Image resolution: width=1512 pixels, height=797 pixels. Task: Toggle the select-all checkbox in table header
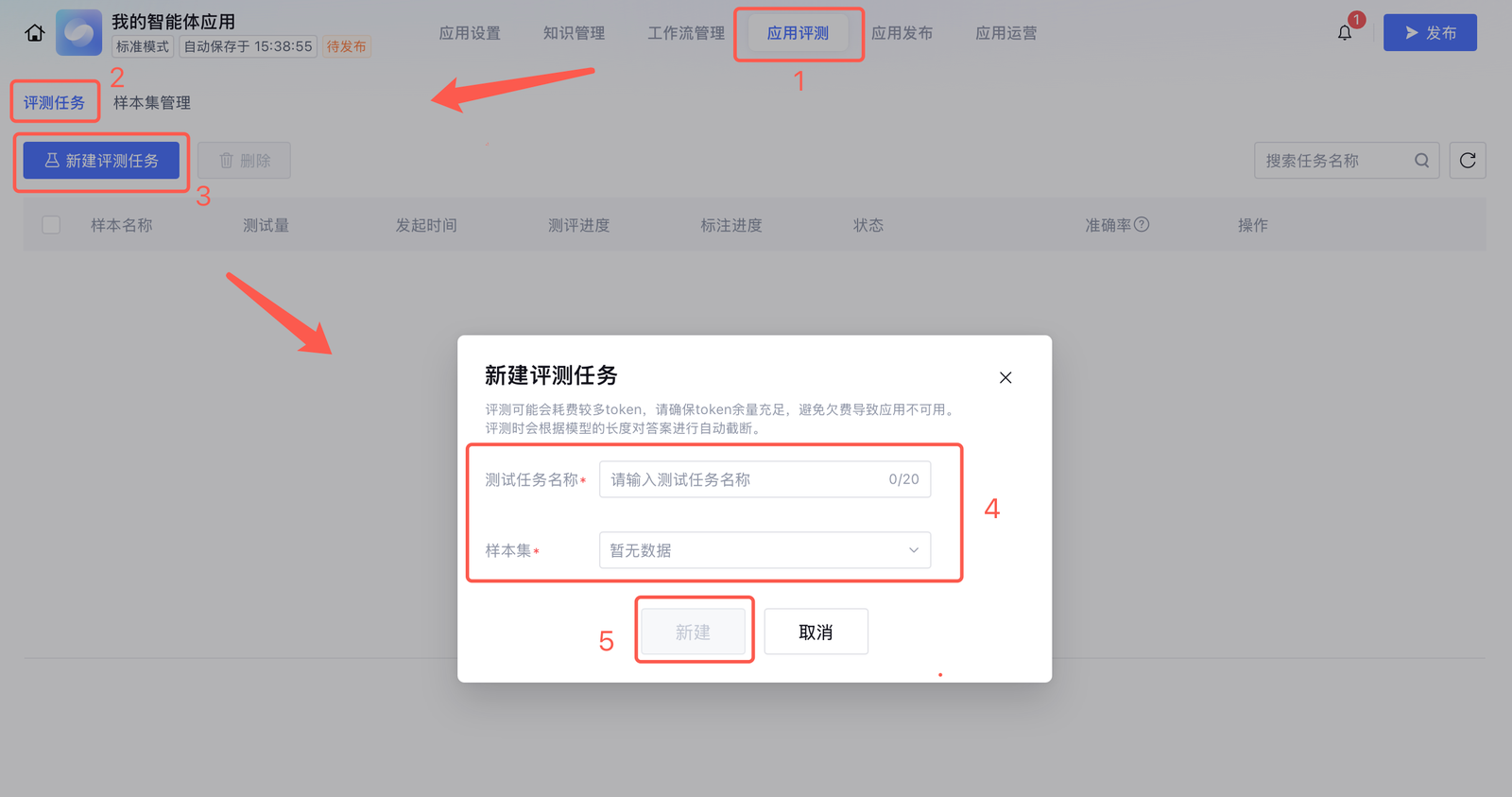[x=51, y=225]
